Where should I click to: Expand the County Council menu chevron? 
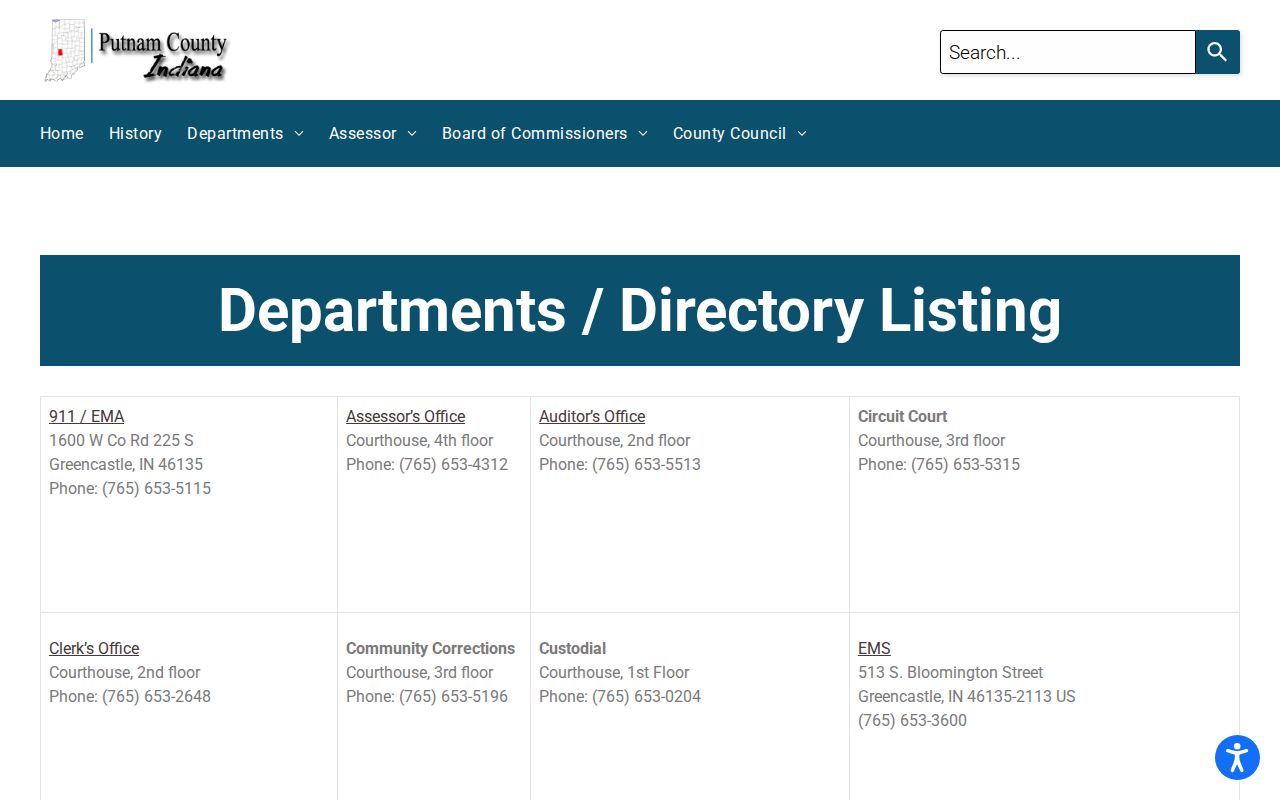click(x=802, y=134)
